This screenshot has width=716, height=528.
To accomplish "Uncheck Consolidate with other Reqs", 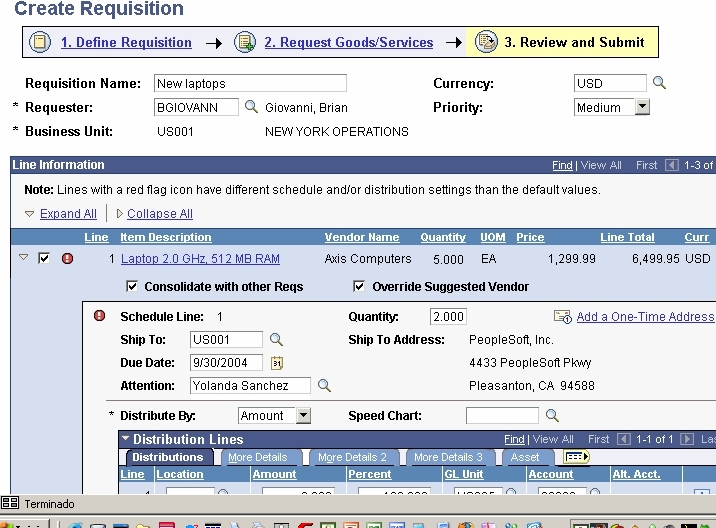I will click(x=132, y=286).
